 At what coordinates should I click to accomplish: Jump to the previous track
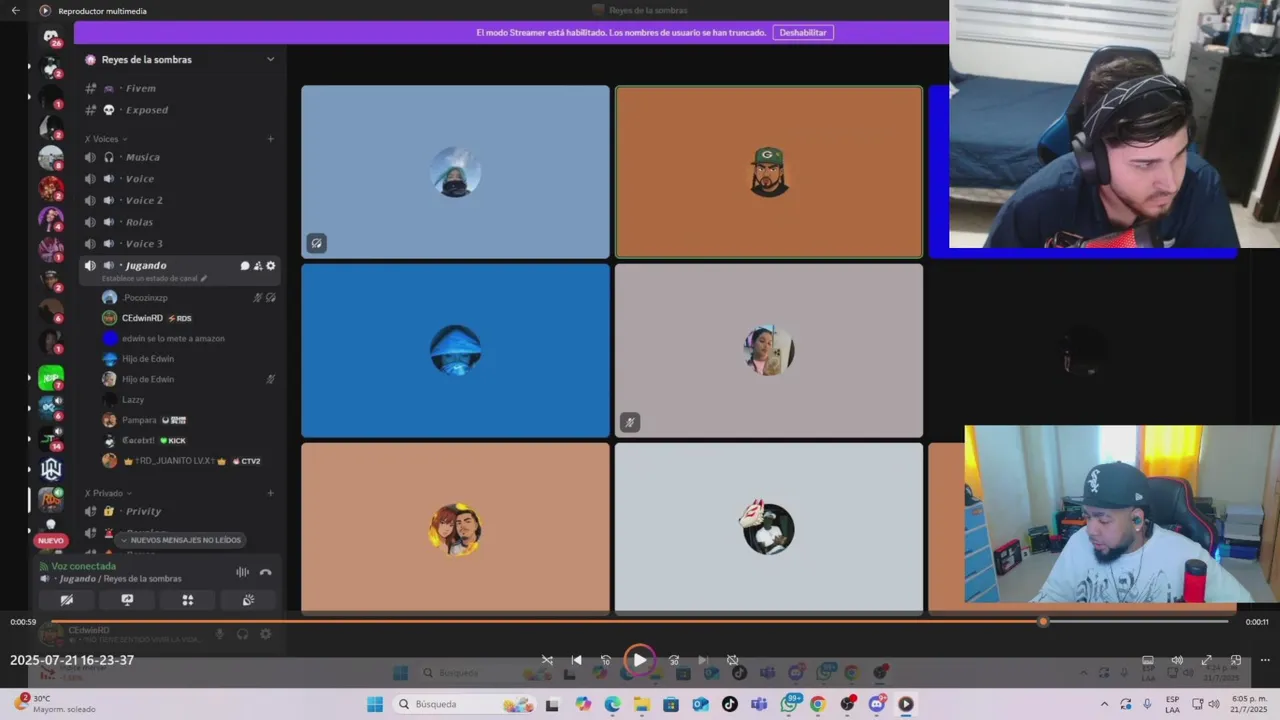point(577,660)
